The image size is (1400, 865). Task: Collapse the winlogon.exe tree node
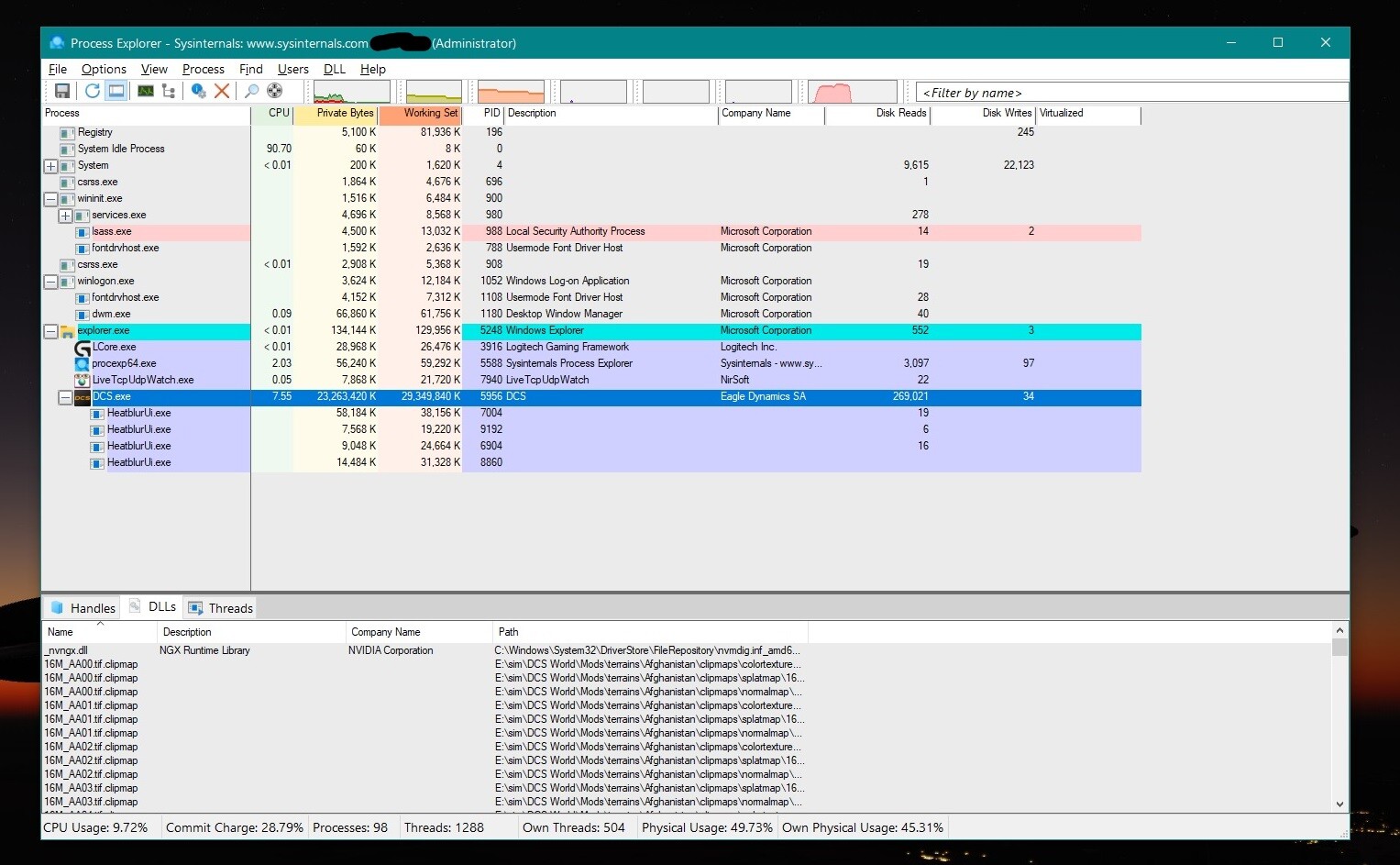(51, 282)
